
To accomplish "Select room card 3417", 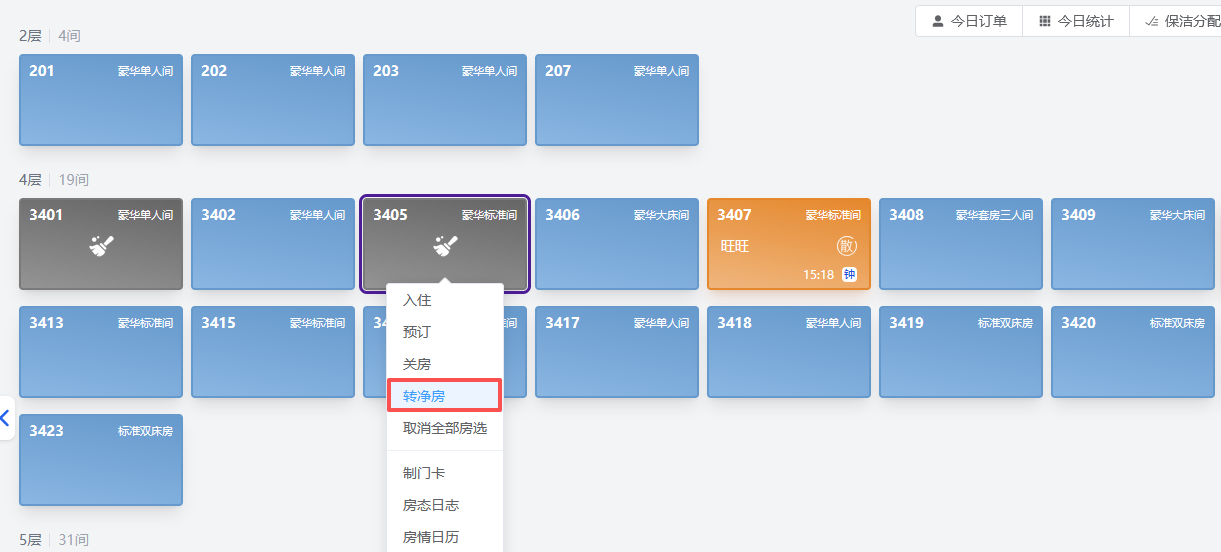I will tap(617, 352).
